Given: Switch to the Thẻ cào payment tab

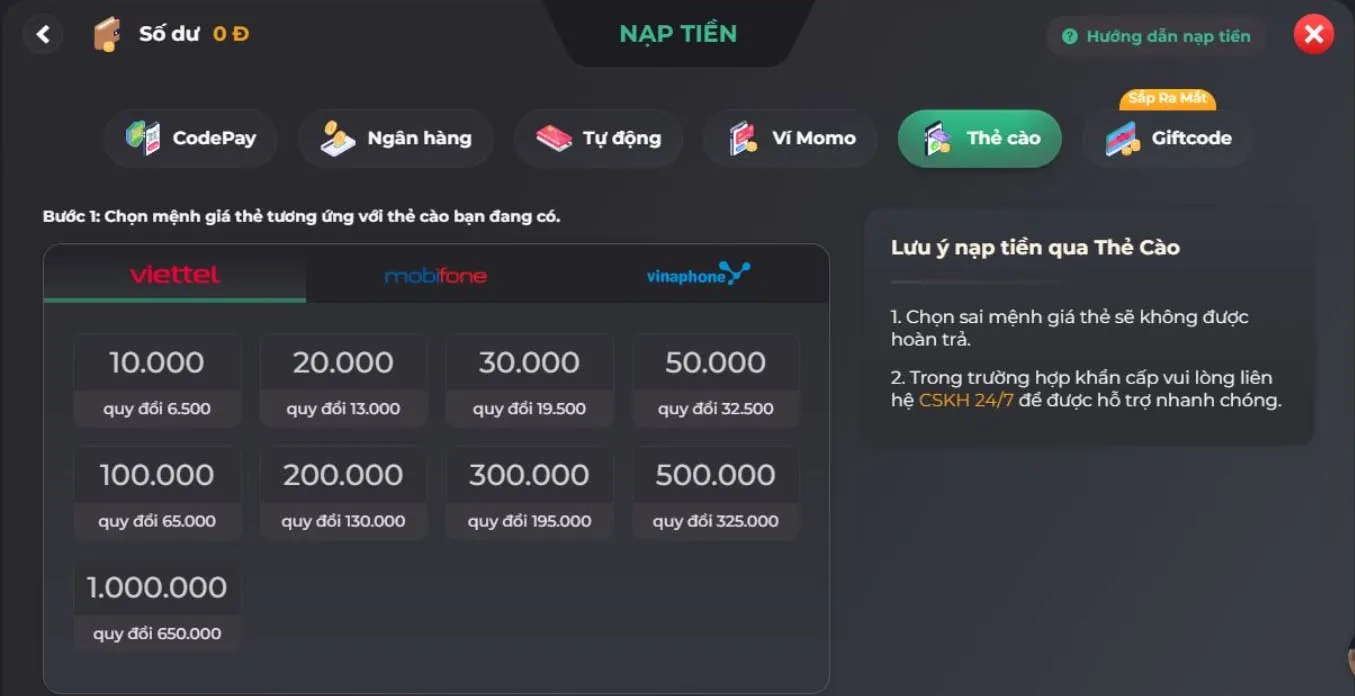Looking at the screenshot, I should tap(979, 138).
